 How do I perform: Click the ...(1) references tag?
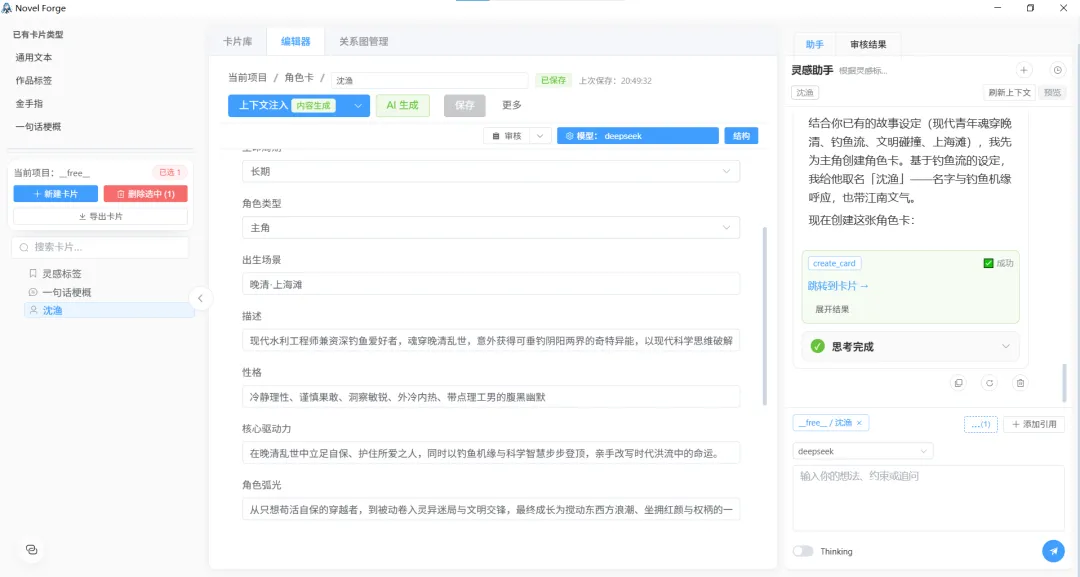(981, 424)
